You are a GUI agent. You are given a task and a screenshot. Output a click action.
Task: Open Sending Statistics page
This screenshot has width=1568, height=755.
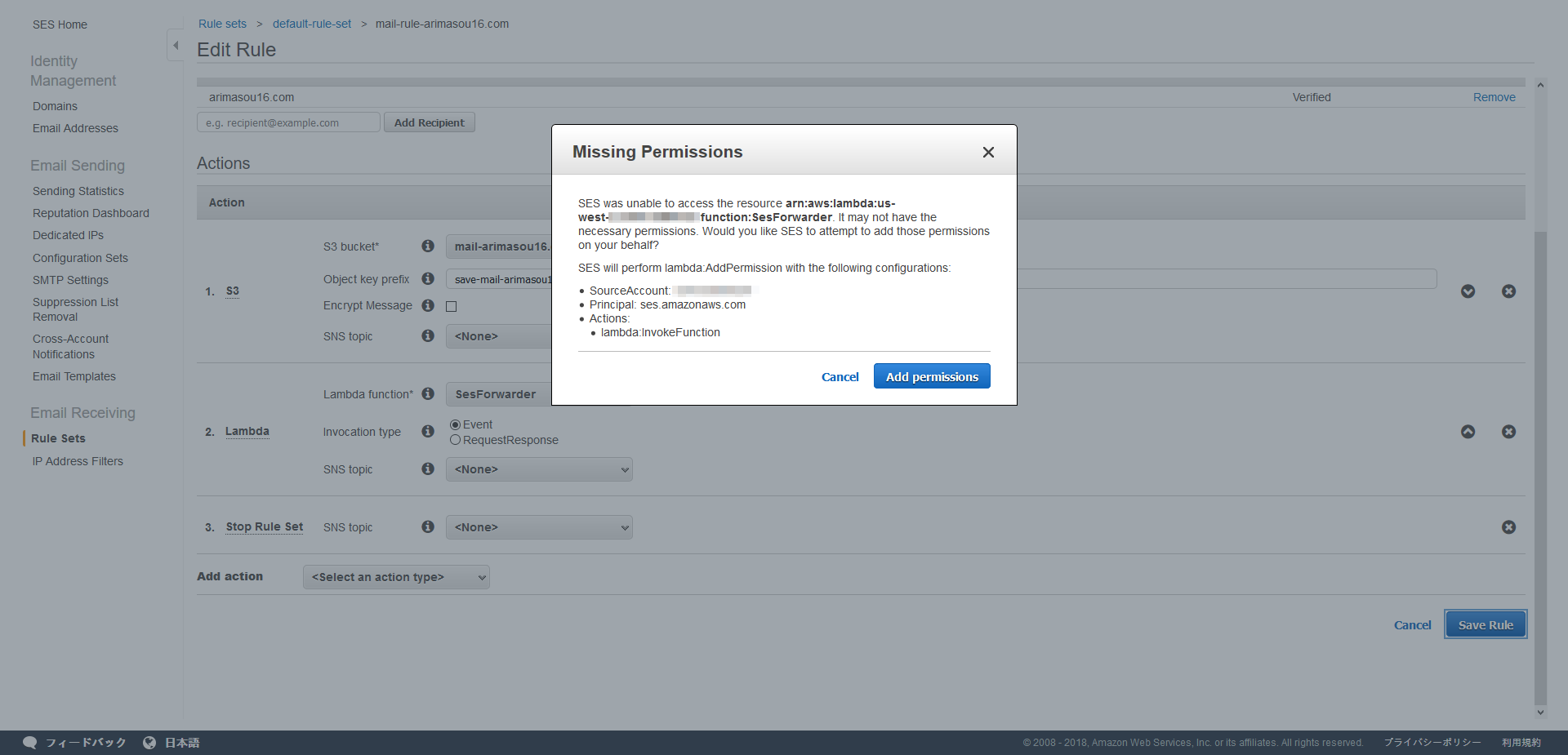coord(78,191)
